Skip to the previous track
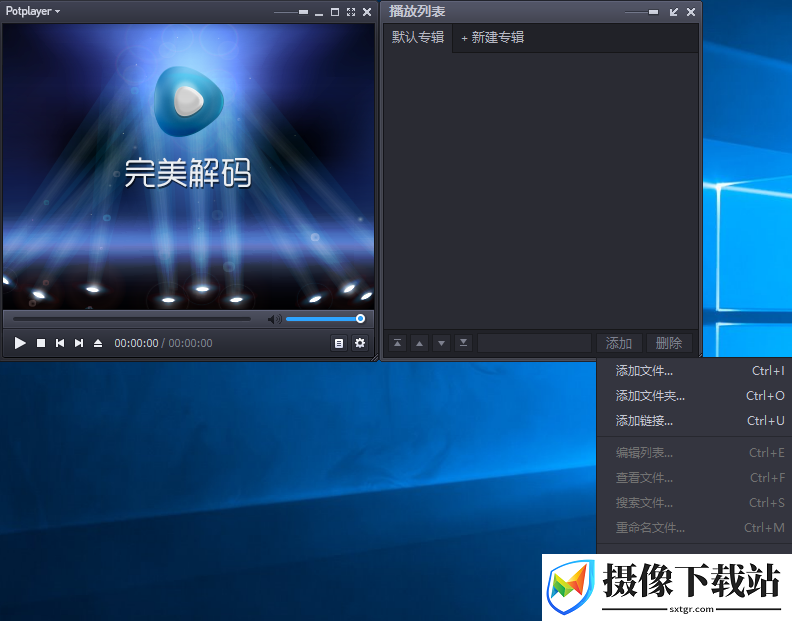 coord(60,343)
